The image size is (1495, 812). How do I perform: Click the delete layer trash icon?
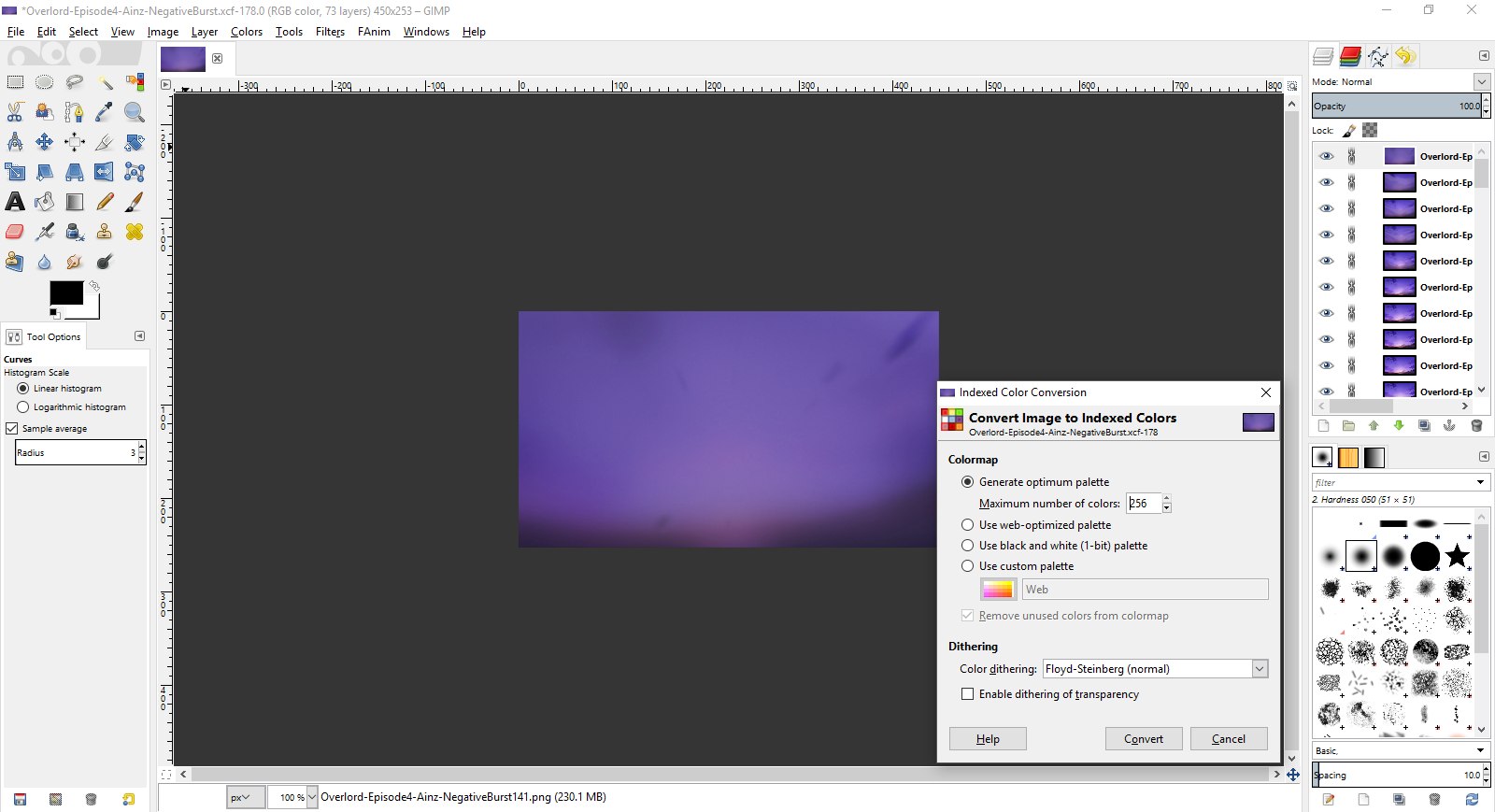1476,426
